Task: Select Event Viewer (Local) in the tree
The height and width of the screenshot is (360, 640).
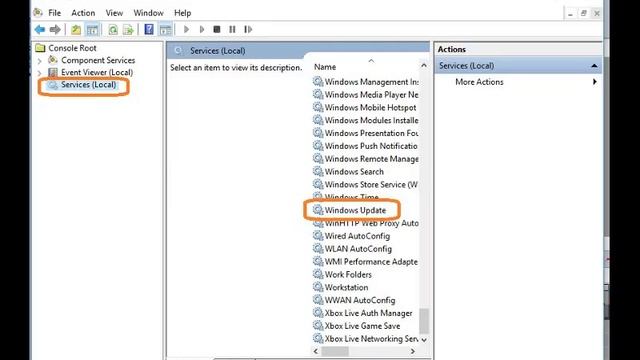Action: click(x=97, y=72)
